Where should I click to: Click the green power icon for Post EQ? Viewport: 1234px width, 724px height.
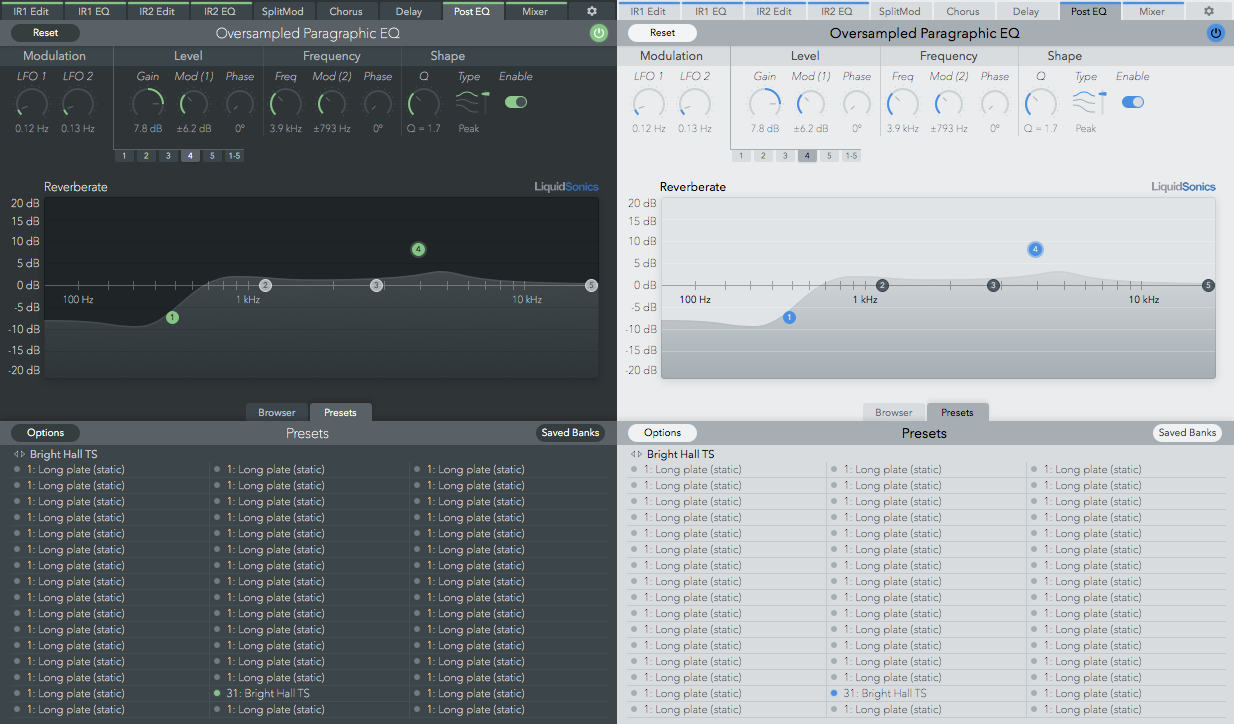point(598,33)
